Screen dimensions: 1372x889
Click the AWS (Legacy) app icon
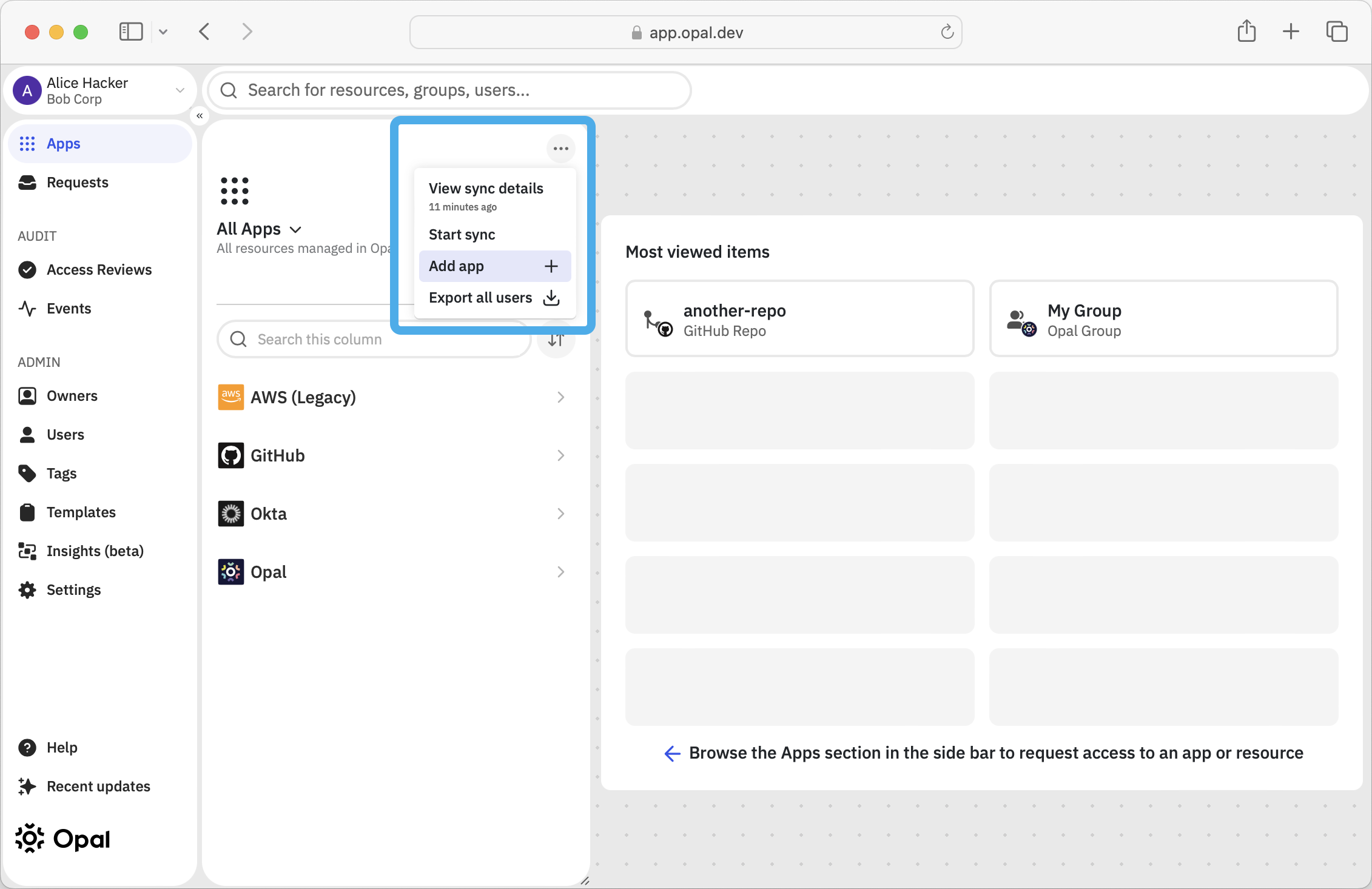tap(231, 397)
